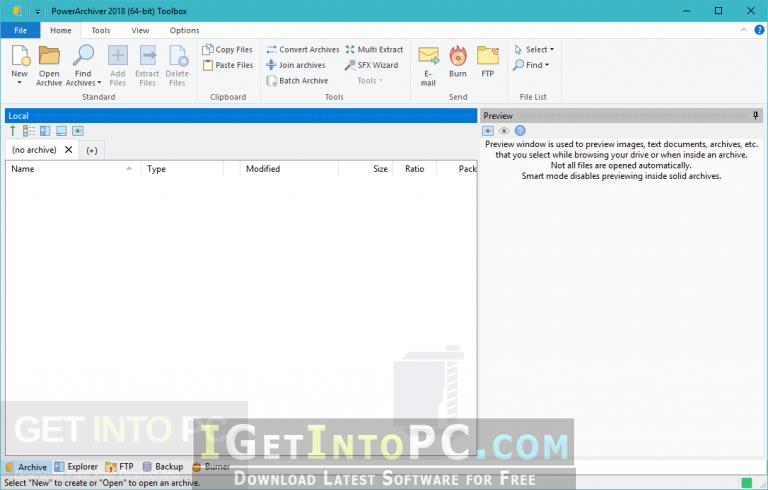Viewport: 768px width, 490px height.
Task: Click the green up folder arrow
Action: click(x=13, y=131)
